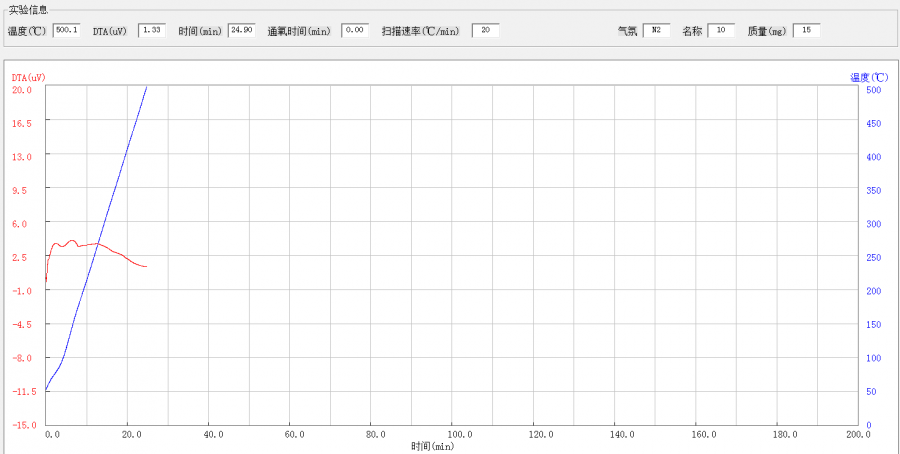This screenshot has height=454, width=900.
Task: Click the red DTA(uV) axis title
Action: click(x=29, y=77)
